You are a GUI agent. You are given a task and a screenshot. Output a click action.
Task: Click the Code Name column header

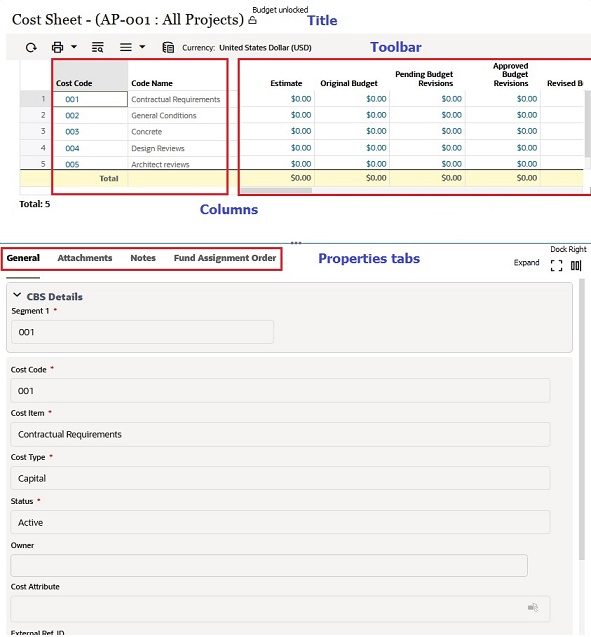pyautogui.click(x=177, y=76)
